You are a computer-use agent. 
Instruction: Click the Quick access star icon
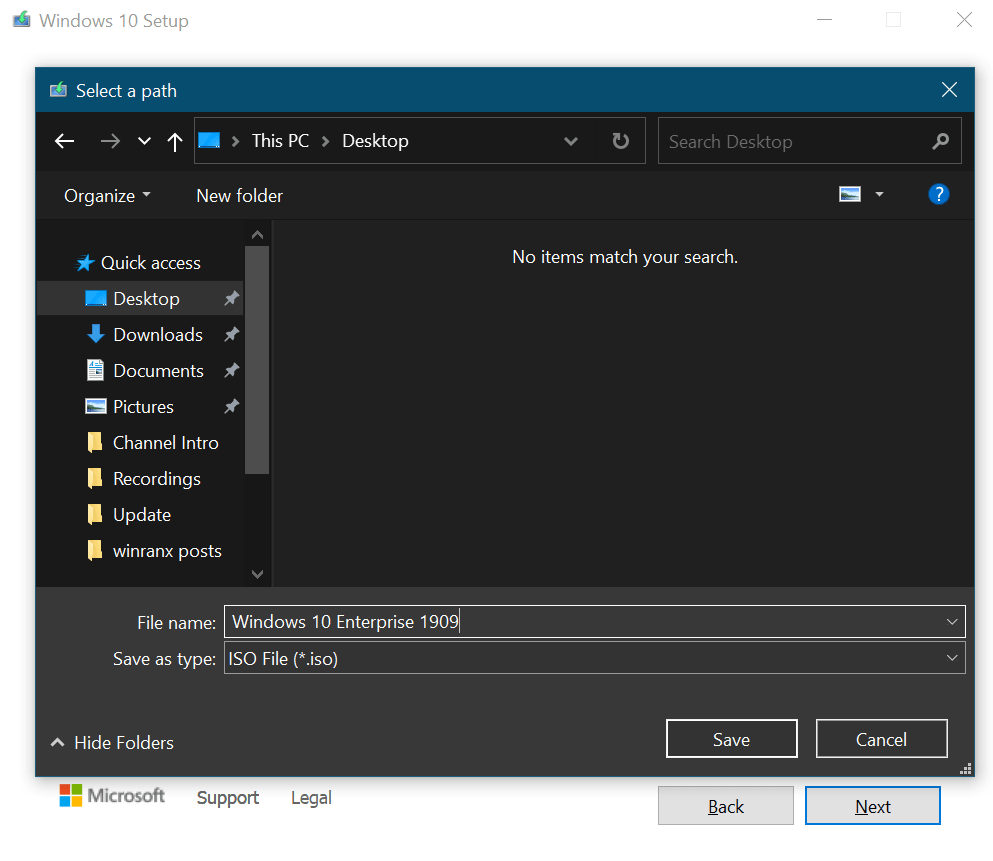[85, 263]
